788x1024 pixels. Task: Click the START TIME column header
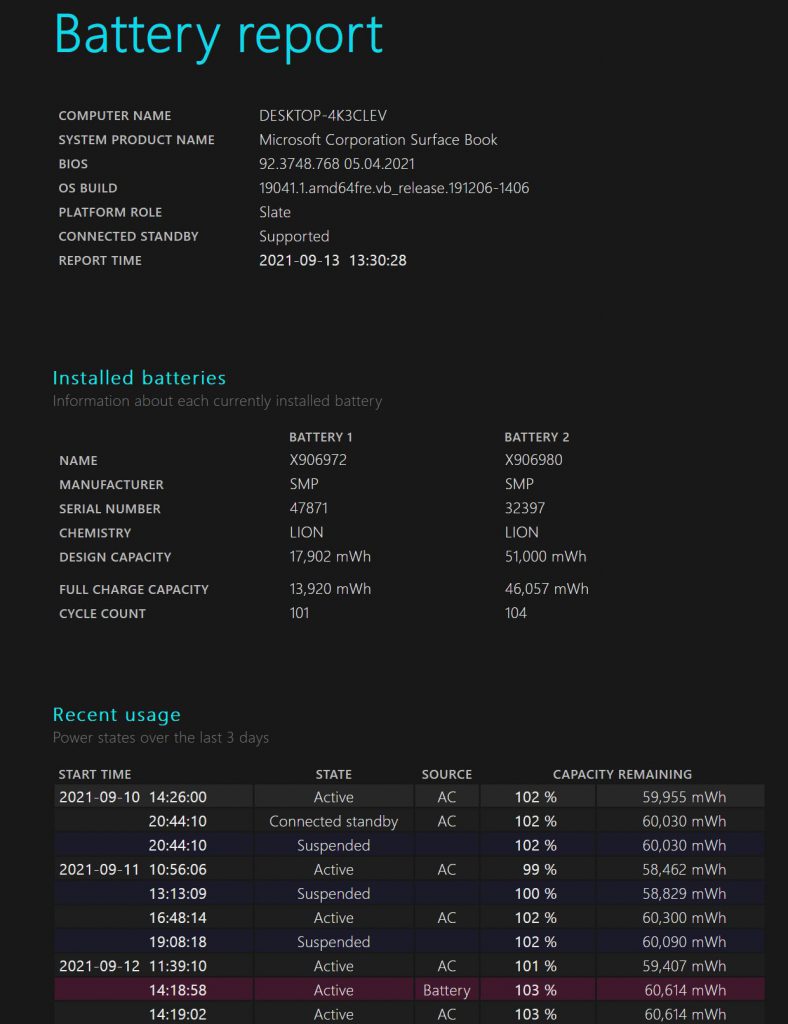(95, 774)
